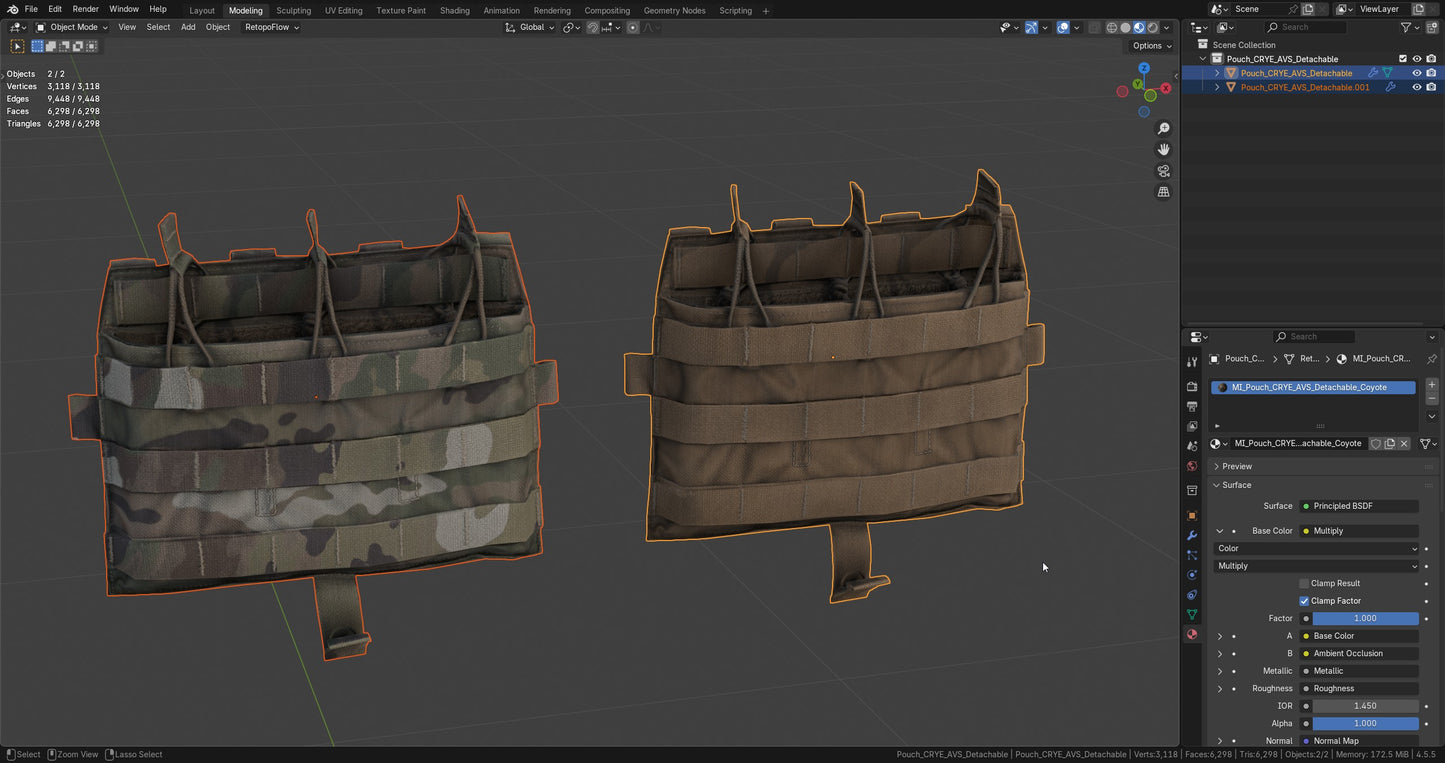Viewport: 1445px width, 763px height.
Task: Uncheck the Clamp Factor checkbox
Action: tap(1304, 601)
